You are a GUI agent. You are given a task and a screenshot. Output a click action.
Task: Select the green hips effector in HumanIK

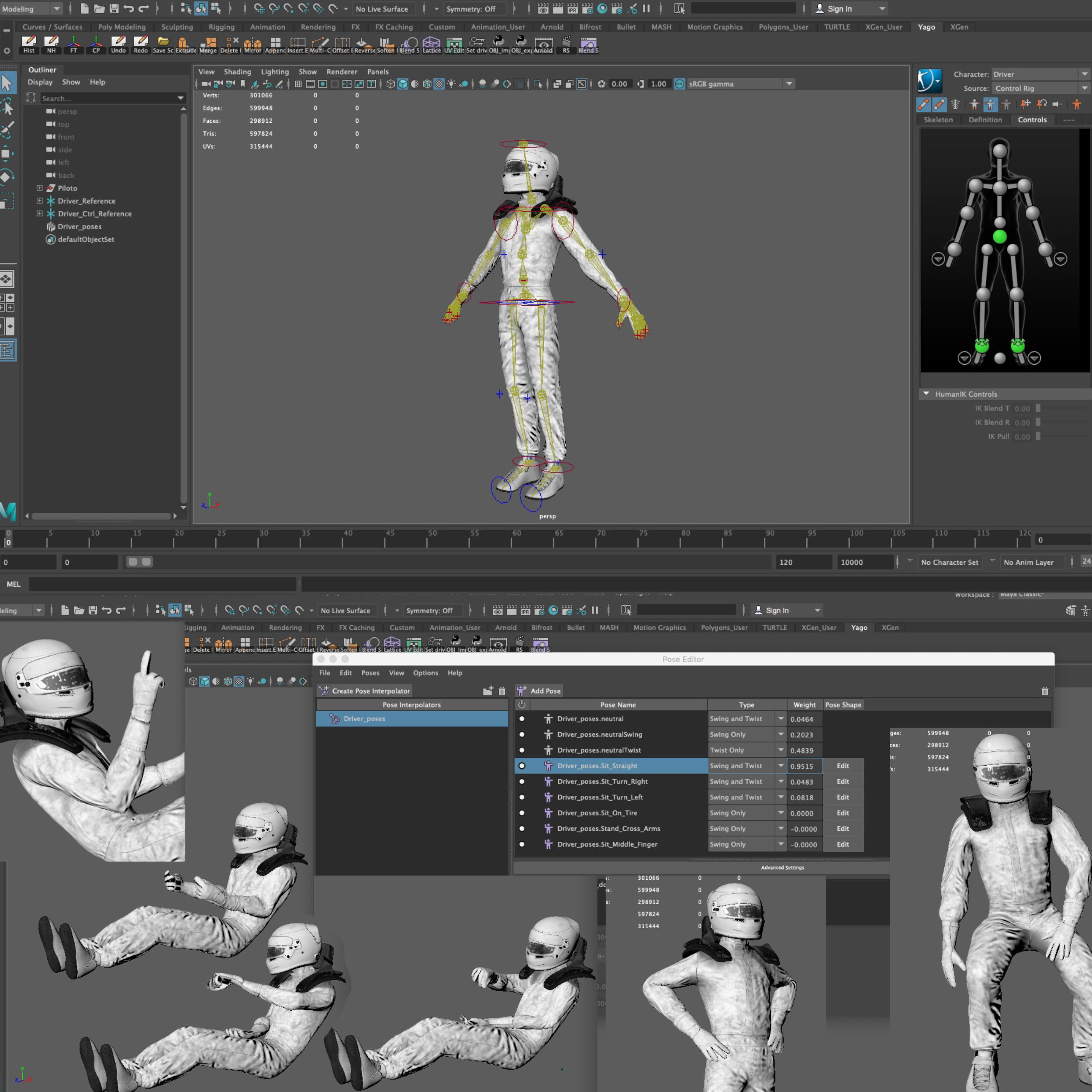[999, 237]
